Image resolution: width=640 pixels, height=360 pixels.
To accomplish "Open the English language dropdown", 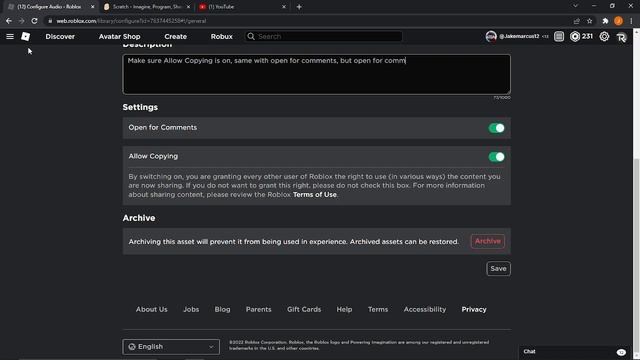I will [171, 347].
